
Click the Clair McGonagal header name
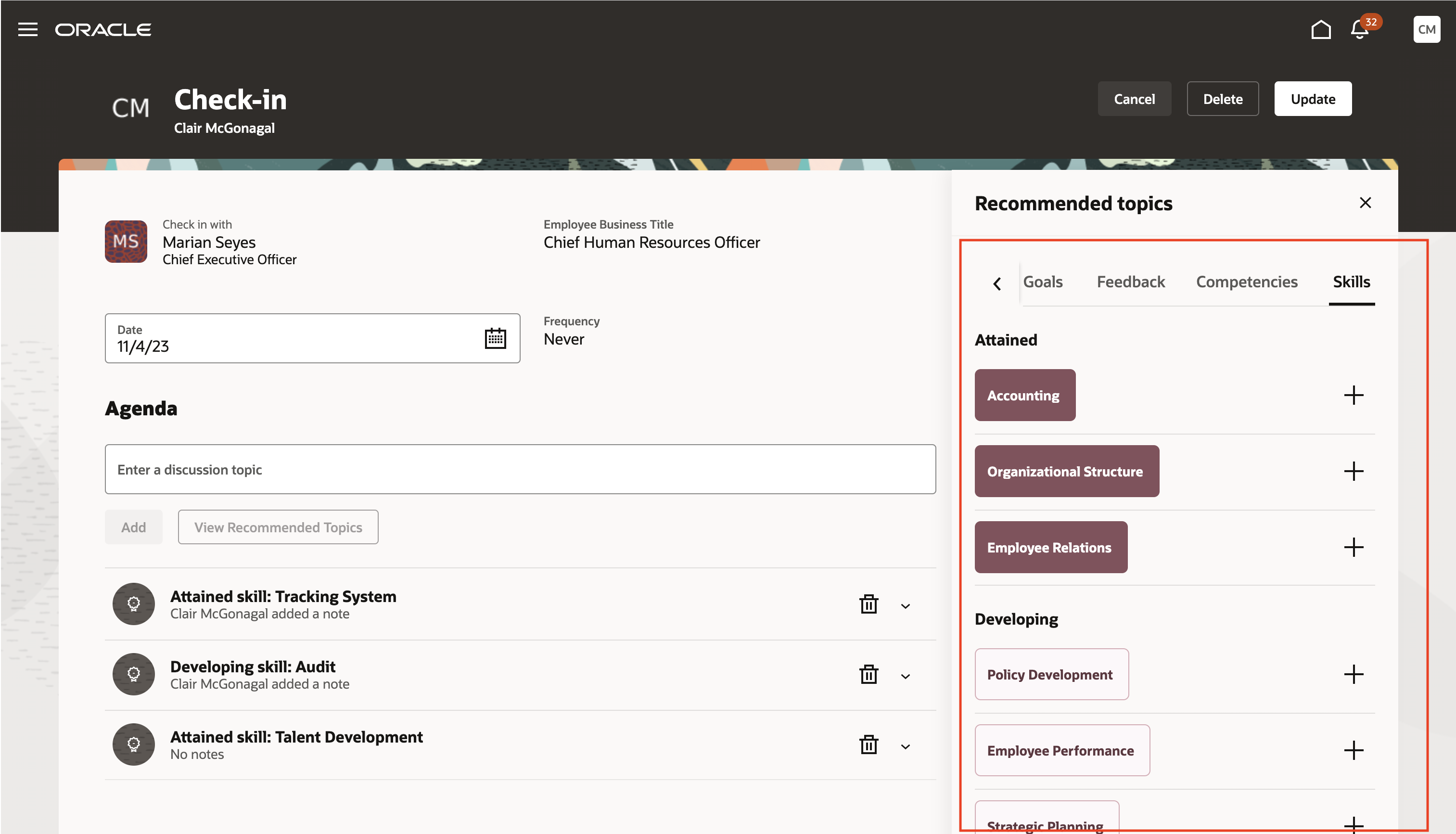224,128
